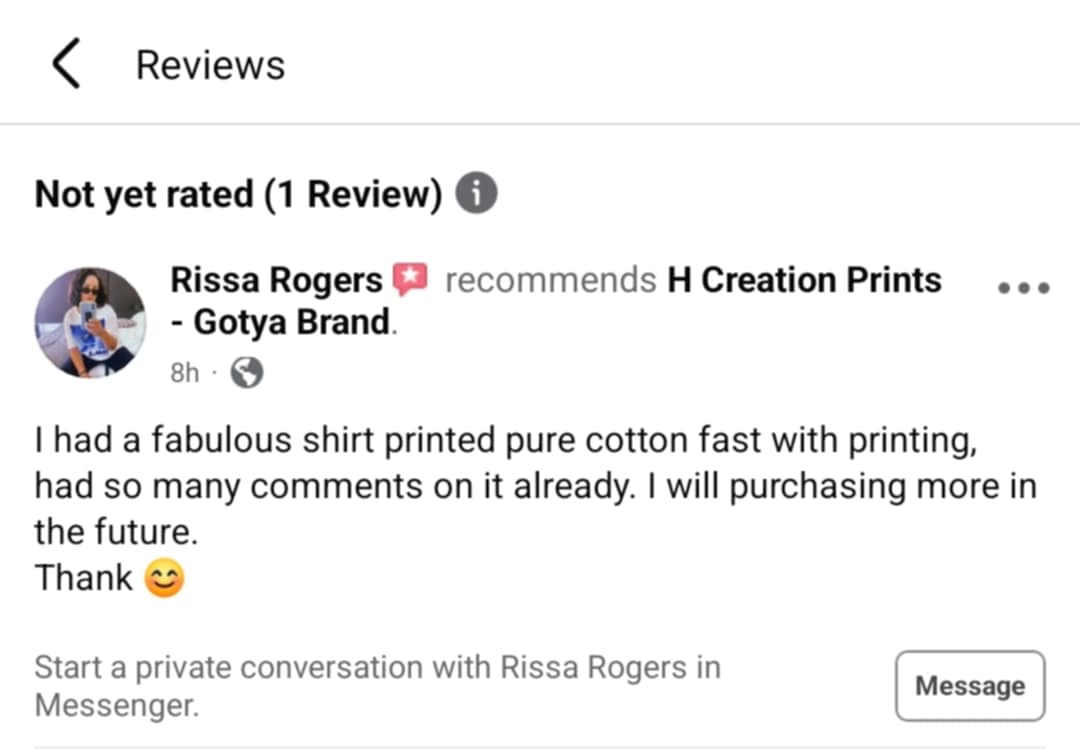Click the 8h review timestamp
This screenshot has width=1080, height=750.
tap(184, 373)
